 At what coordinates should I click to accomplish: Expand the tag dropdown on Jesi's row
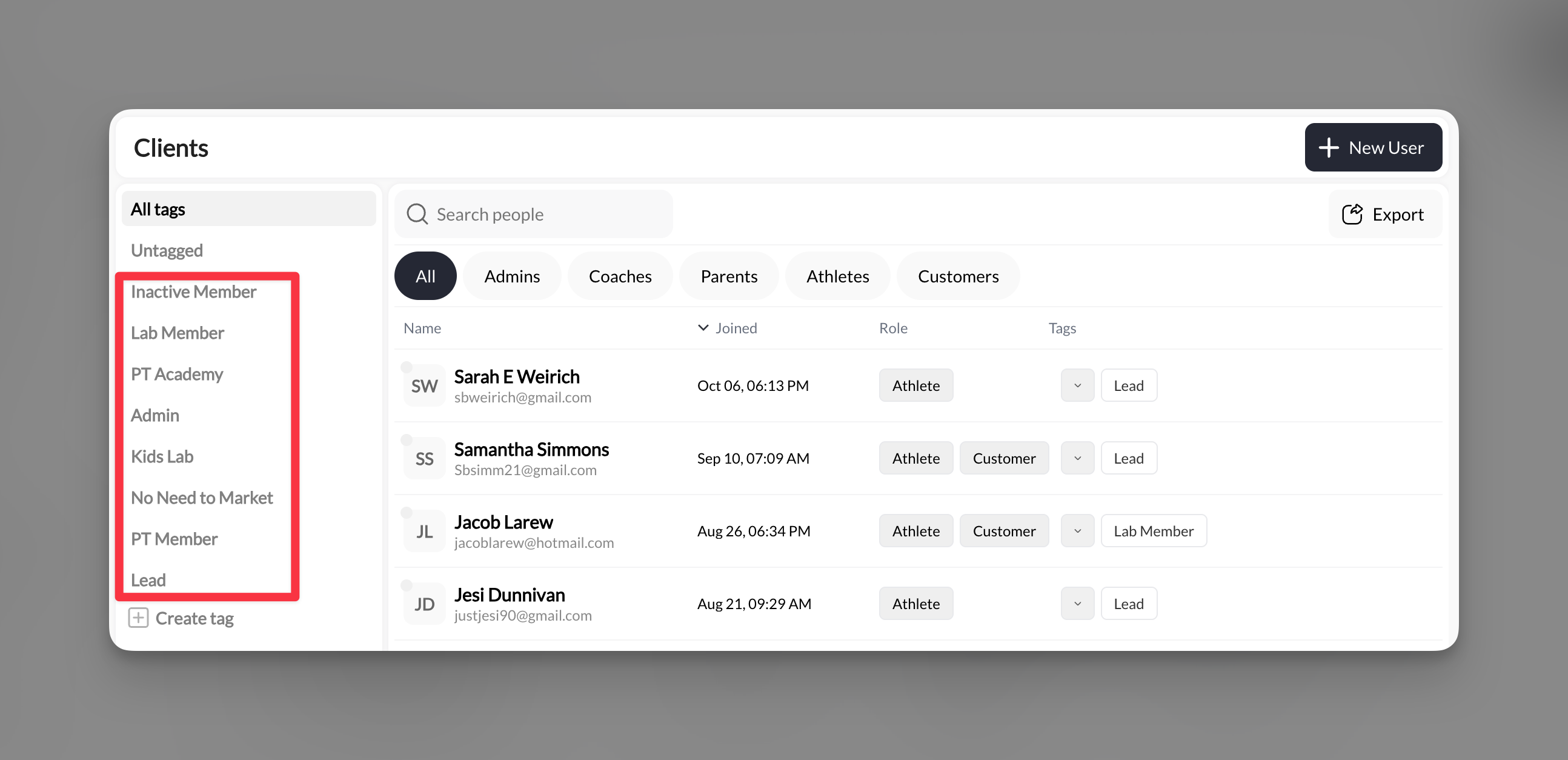click(1077, 603)
